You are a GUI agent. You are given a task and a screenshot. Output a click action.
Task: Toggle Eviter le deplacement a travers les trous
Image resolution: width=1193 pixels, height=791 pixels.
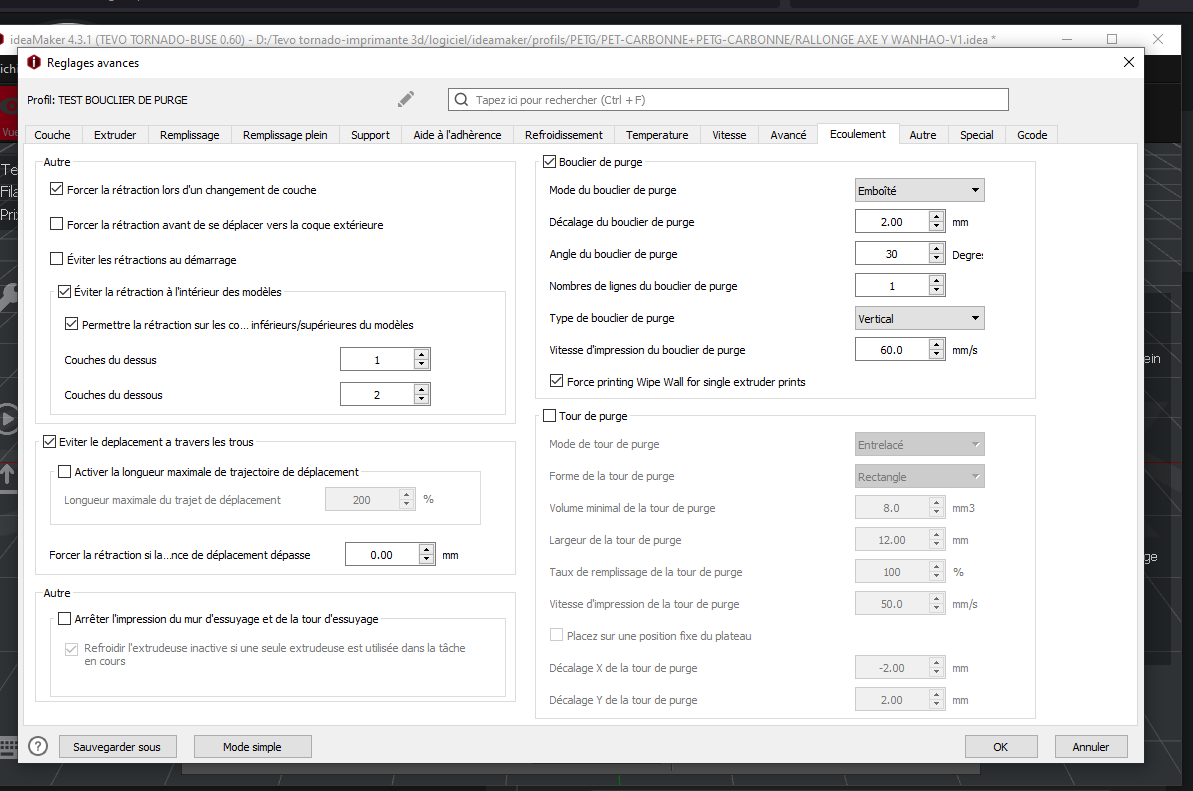[x=49, y=441]
